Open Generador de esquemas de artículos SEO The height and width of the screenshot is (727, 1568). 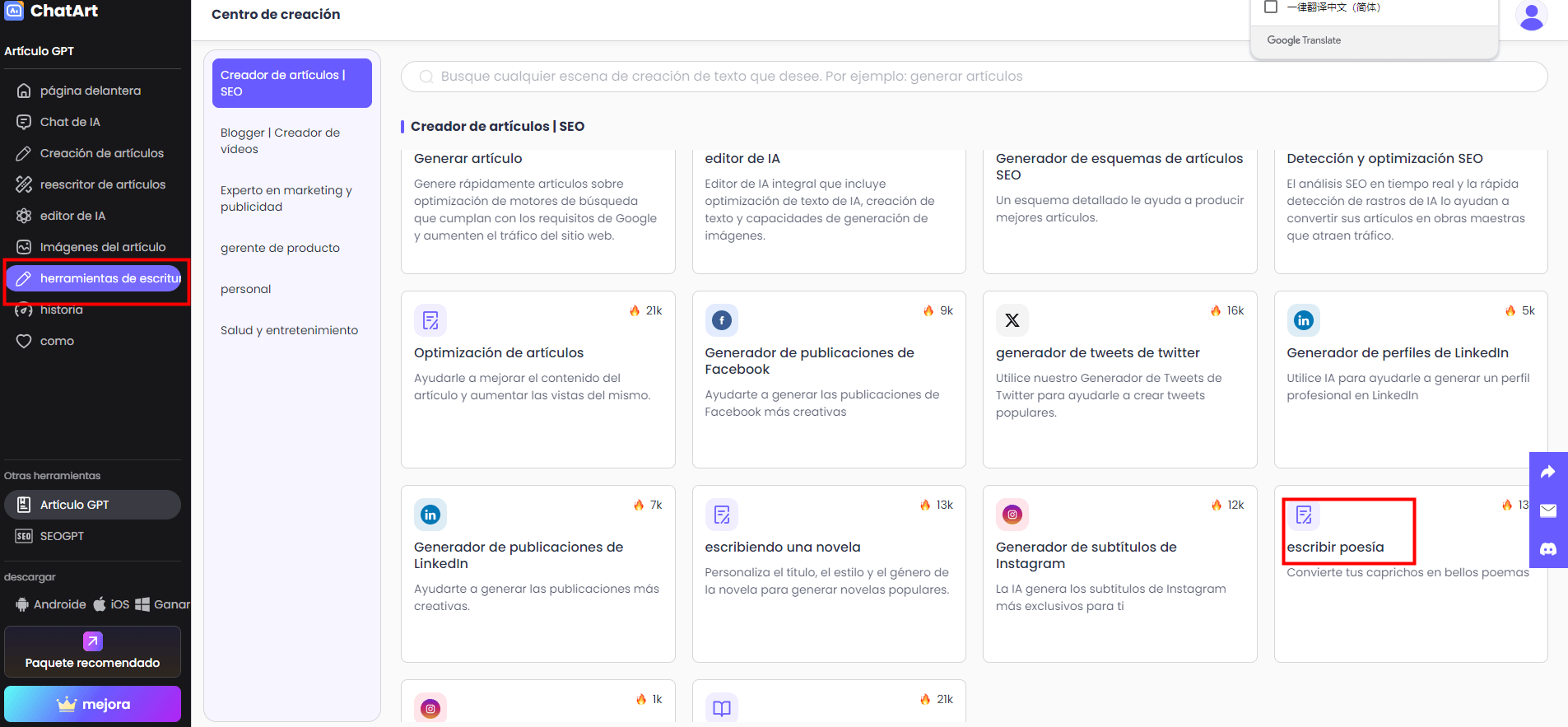tap(1119, 211)
